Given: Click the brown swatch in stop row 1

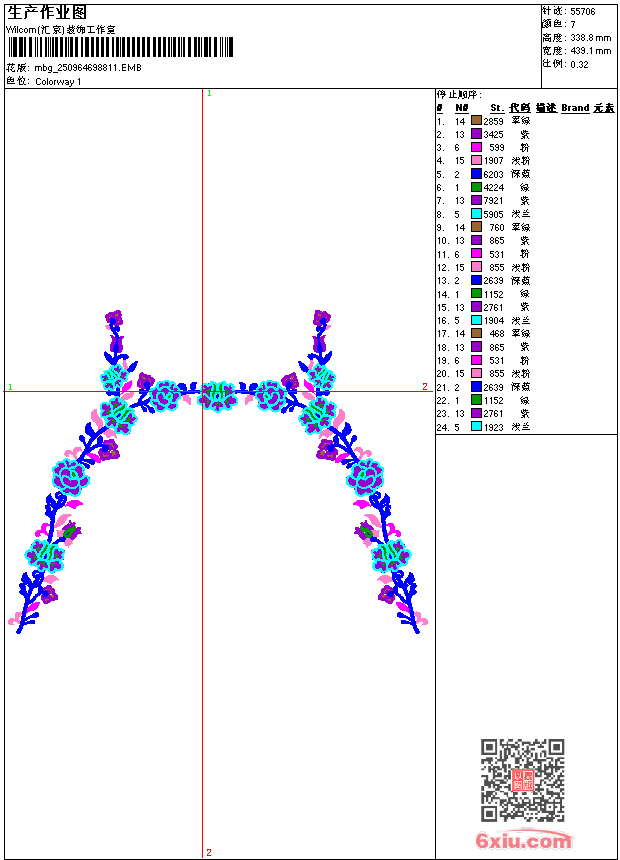Looking at the screenshot, I should click(476, 121).
